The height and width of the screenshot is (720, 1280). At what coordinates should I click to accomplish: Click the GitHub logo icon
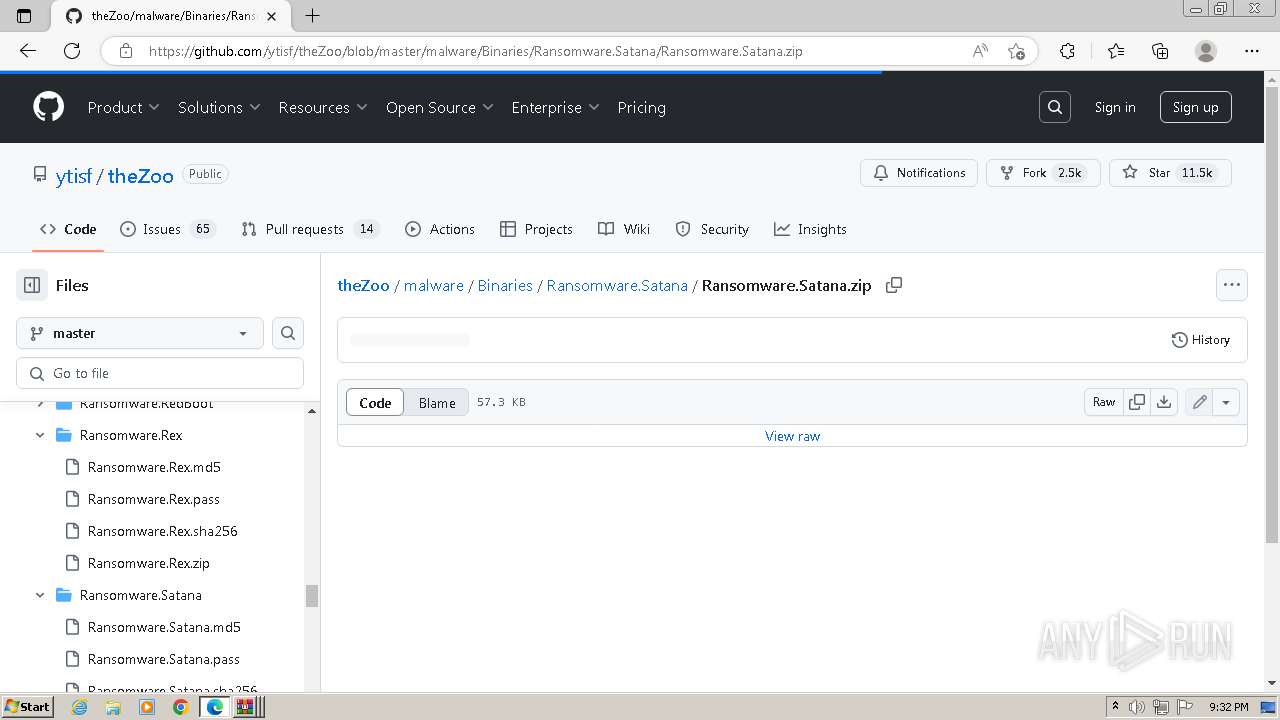[48, 107]
